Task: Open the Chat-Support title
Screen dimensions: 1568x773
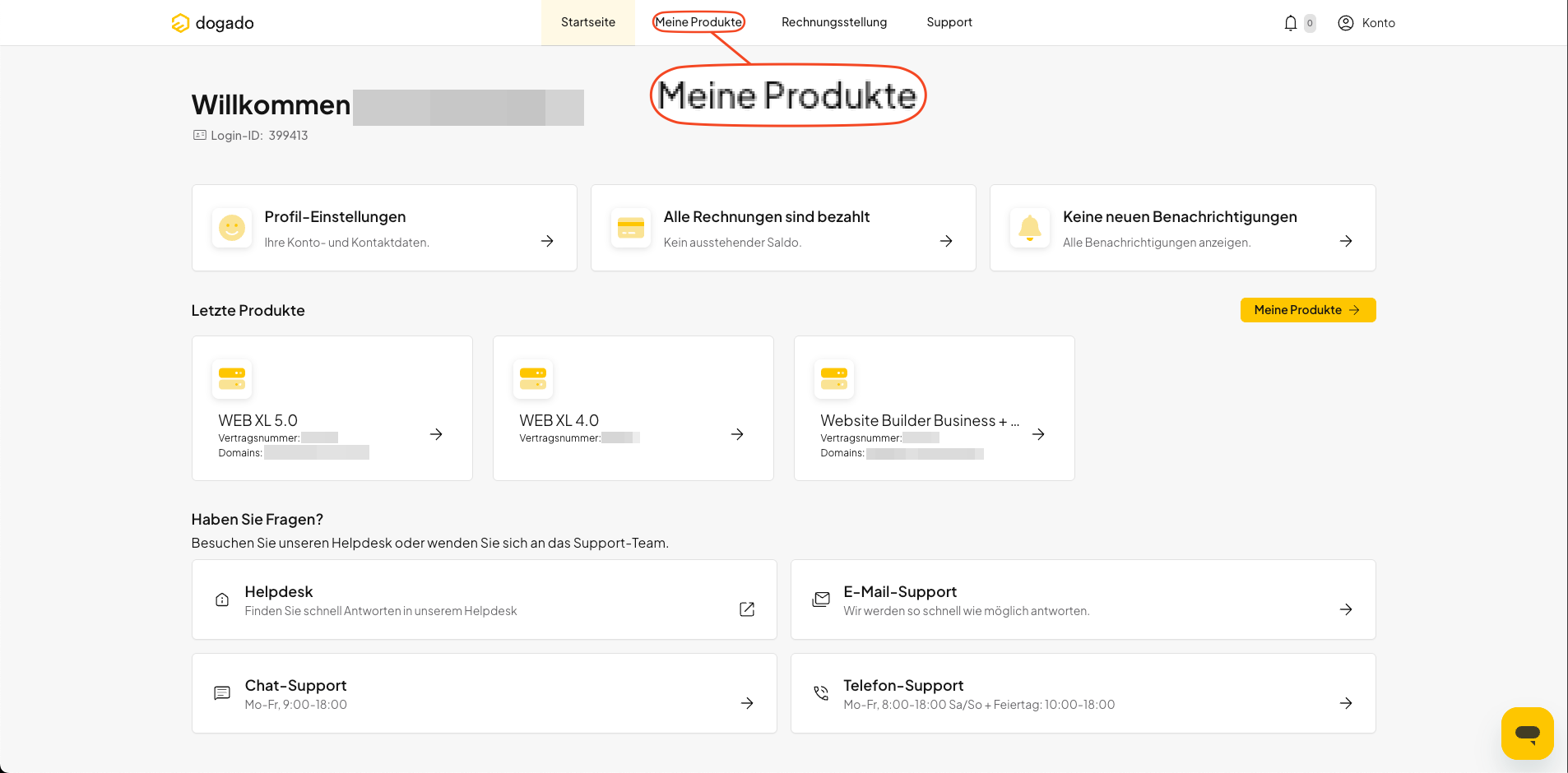Action: [x=295, y=686]
